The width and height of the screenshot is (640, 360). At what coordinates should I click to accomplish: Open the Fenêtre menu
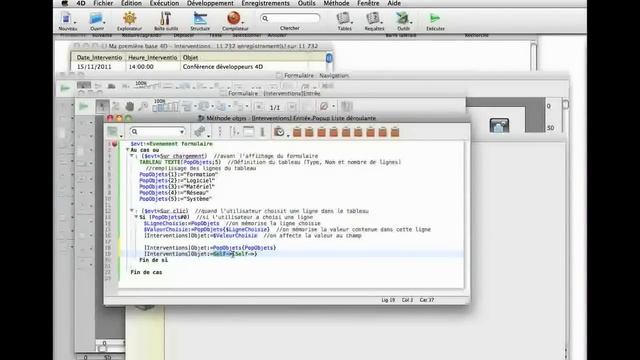tap(368, 3)
